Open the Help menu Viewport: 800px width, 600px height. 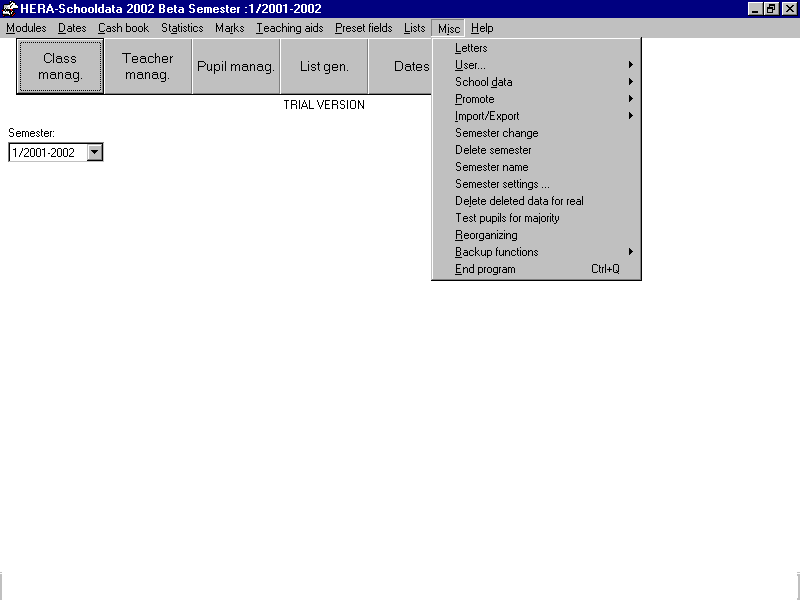(482, 28)
